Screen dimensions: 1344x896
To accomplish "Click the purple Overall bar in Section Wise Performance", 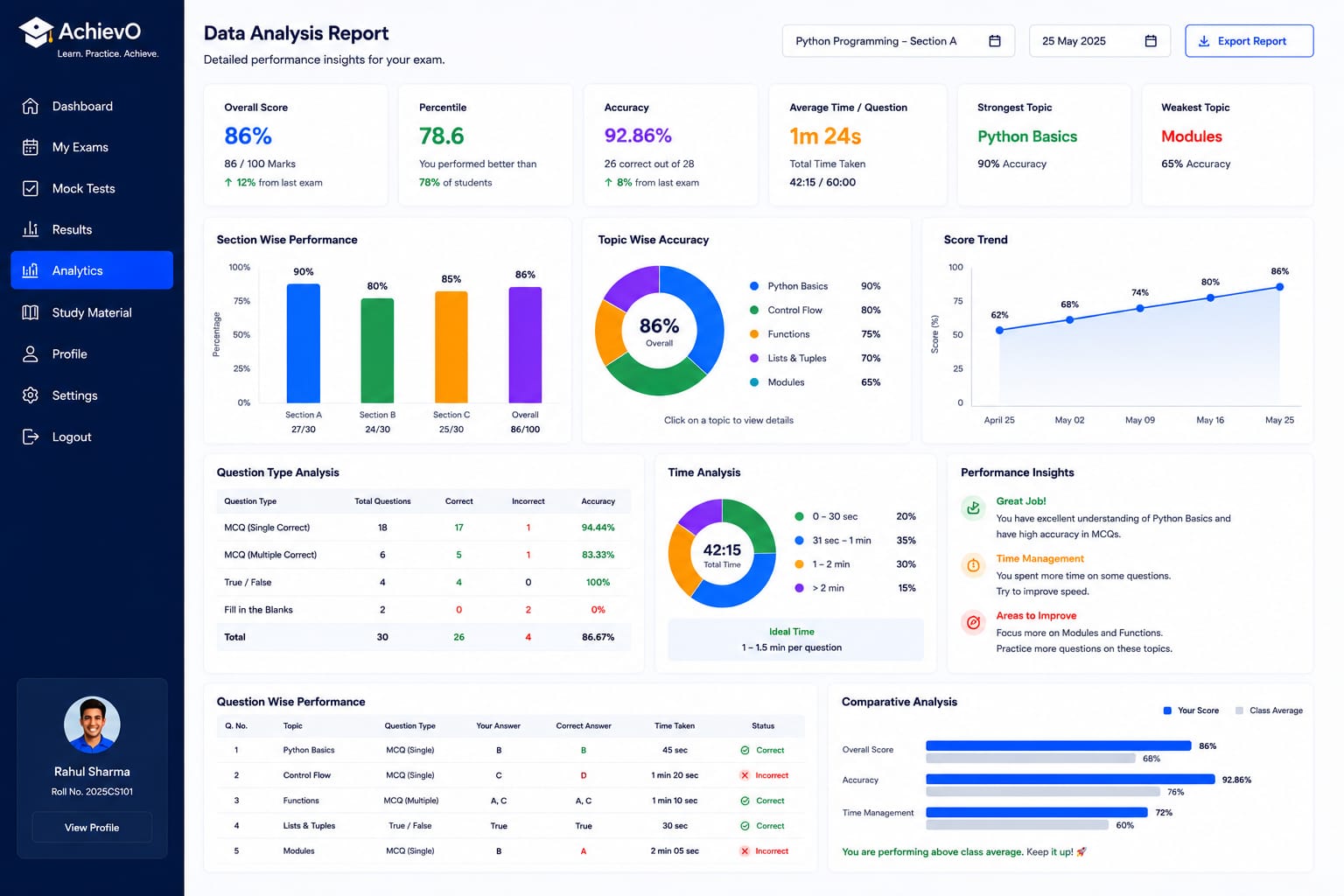I will point(525,345).
